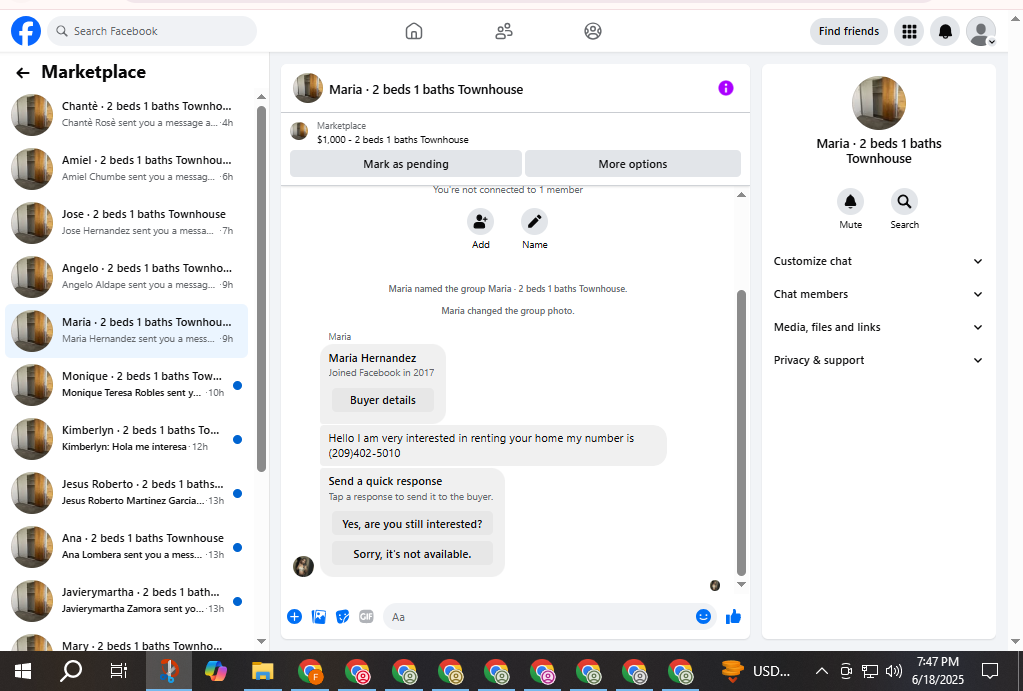The image size is (1023, 691).
Task: Open Ana unread conversation
Action: click(x=127, y=547)
